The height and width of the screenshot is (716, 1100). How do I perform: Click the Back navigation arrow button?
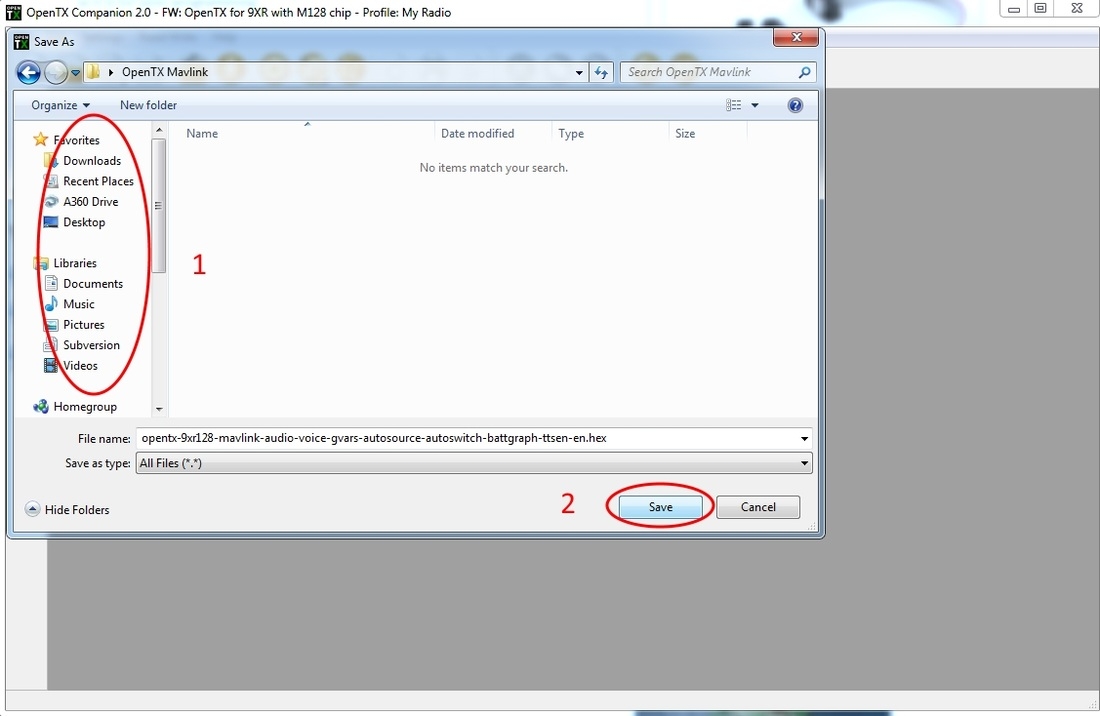tap(29, 72)
